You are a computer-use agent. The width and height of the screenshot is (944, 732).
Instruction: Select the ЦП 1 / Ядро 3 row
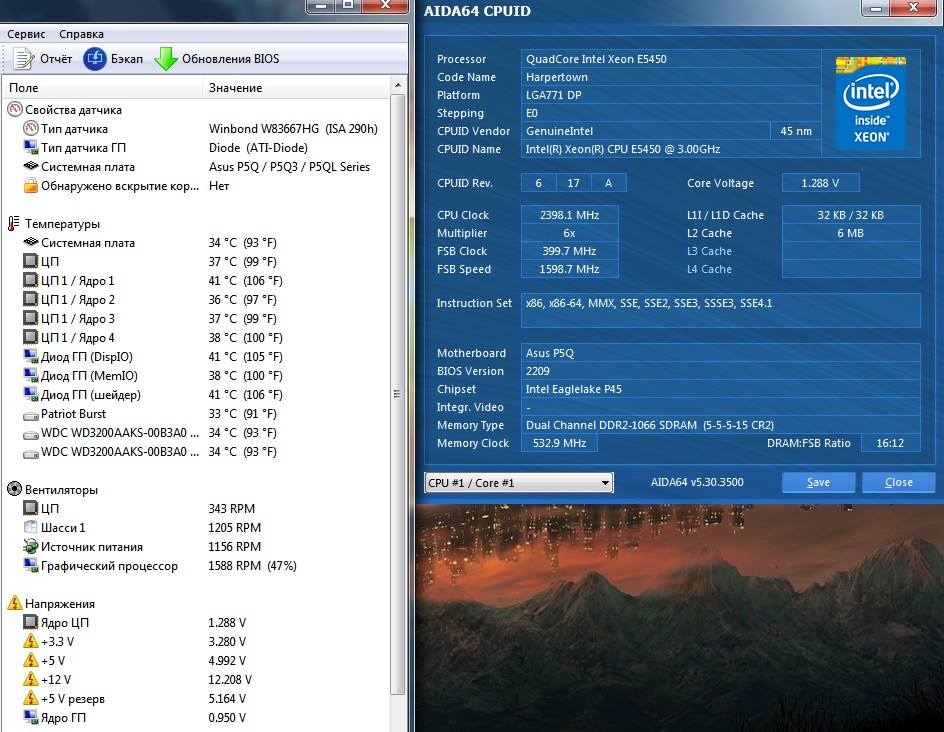(196, 318)
